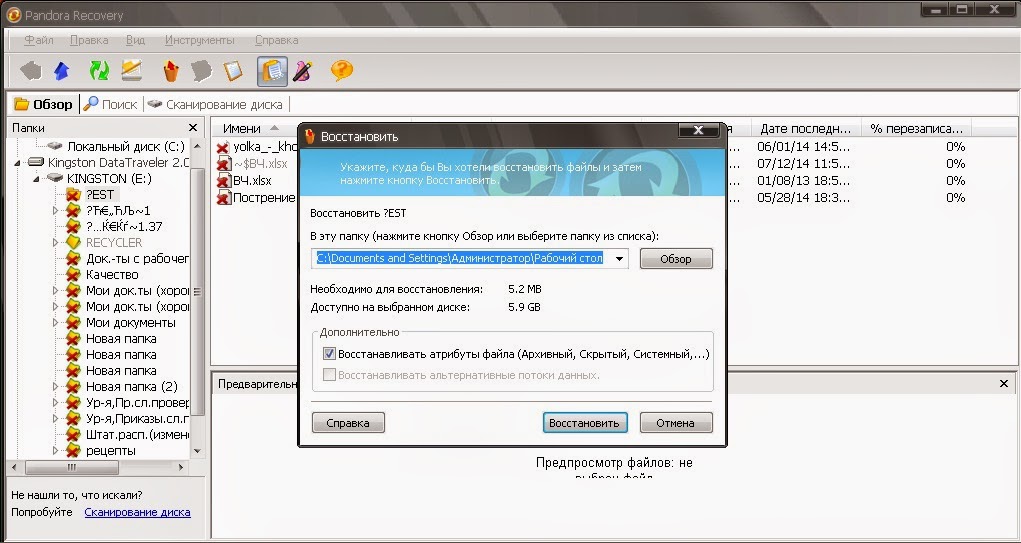Click the folder tree horizontal scrollbar thumb
The width and height of the screenshot is (1021, 543).
pos(72,467)
